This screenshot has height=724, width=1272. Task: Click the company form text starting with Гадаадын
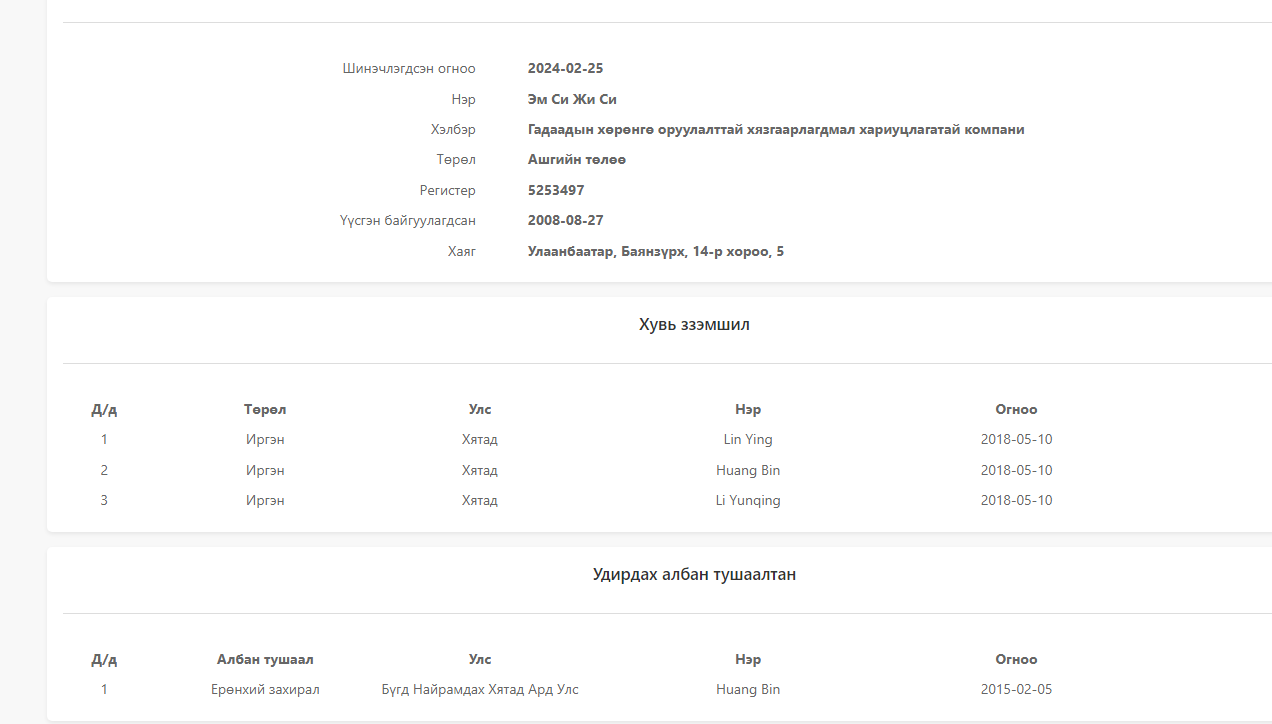pyautogui.click(x=775, y=130)
